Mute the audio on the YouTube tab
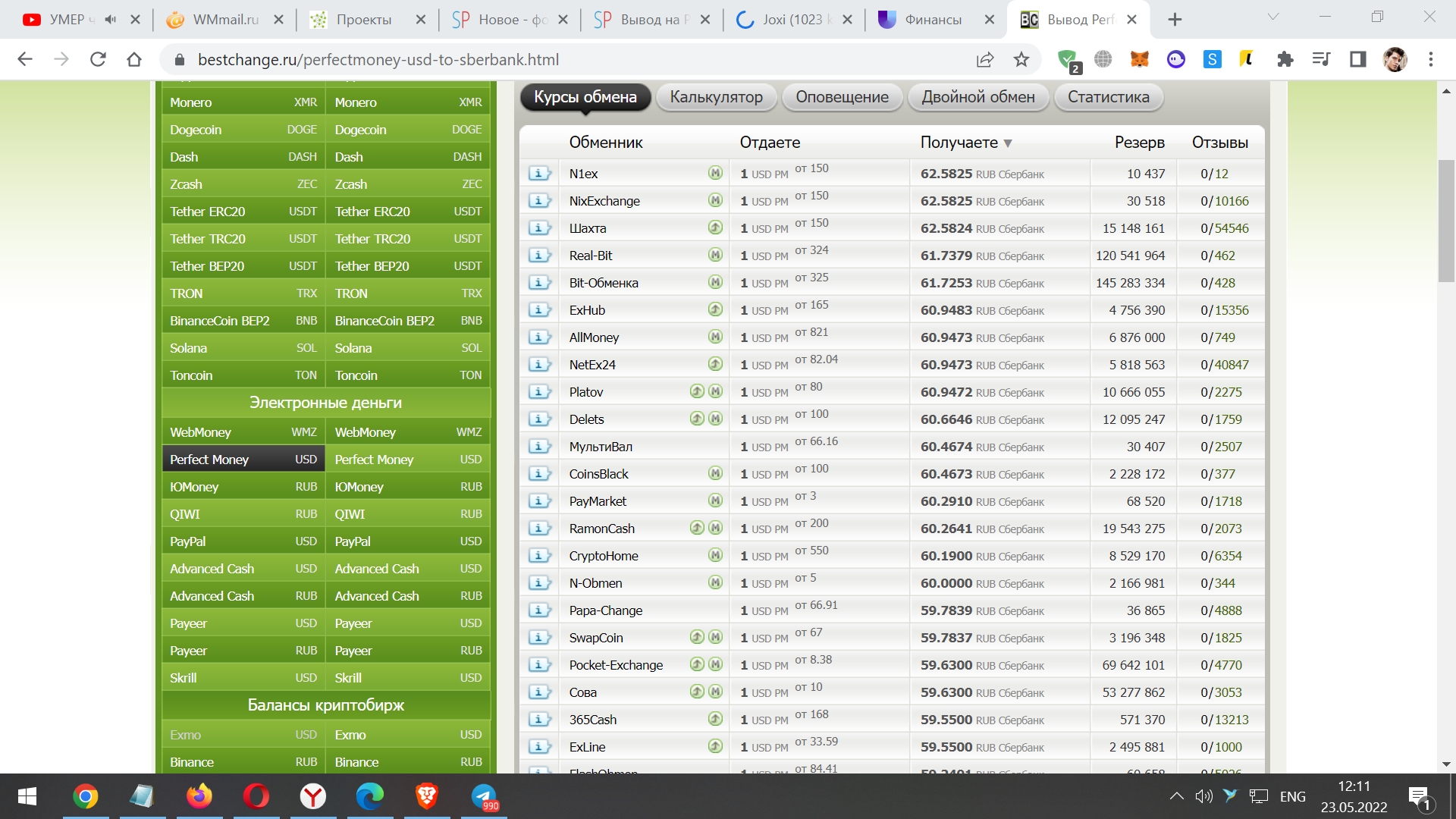This screenshot has width=1456, height=819. tap(111, 20)
